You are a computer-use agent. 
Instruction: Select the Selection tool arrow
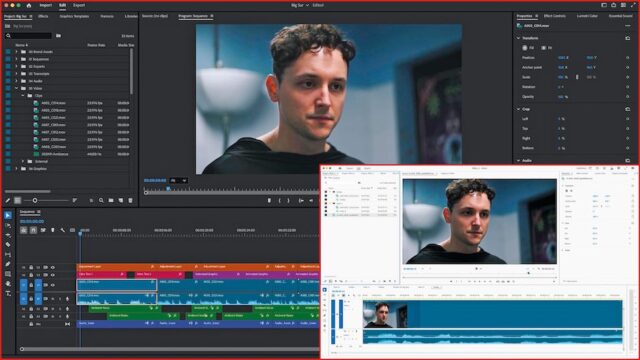point(8,215)
